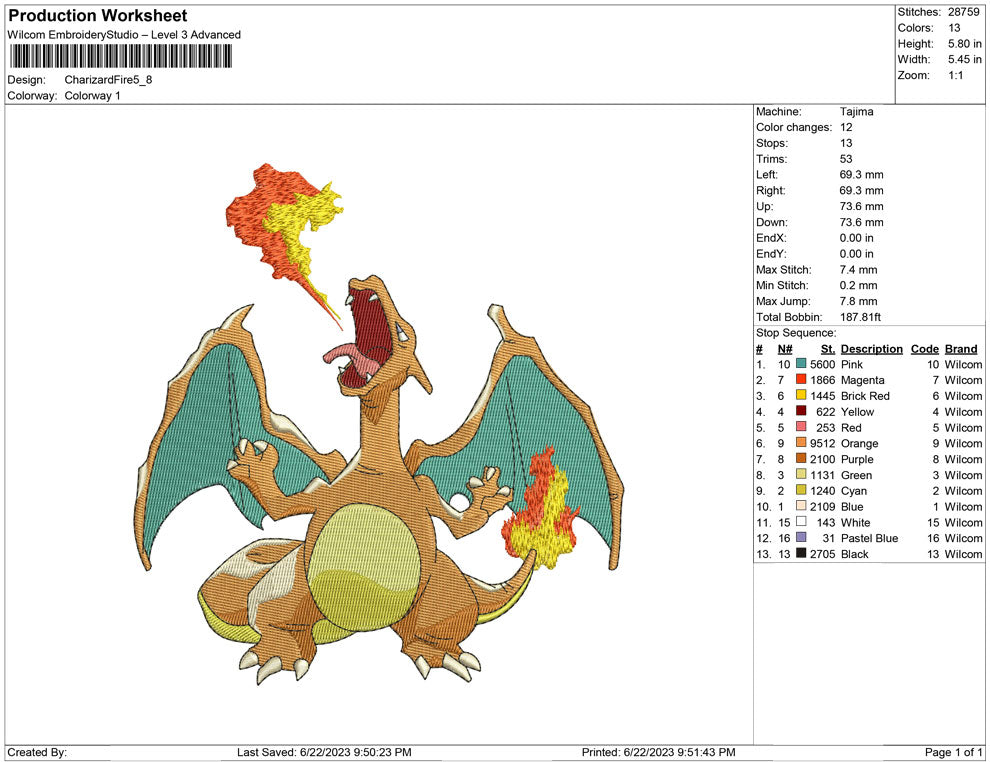Screen dimensions: 990x762
Task: Select the Page 1 of 1 footer text
Action: pos(953,752)
